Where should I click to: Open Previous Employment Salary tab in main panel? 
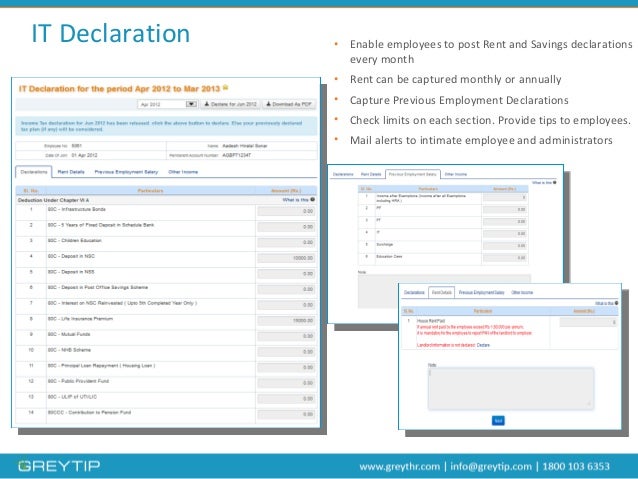pos(126,172)
